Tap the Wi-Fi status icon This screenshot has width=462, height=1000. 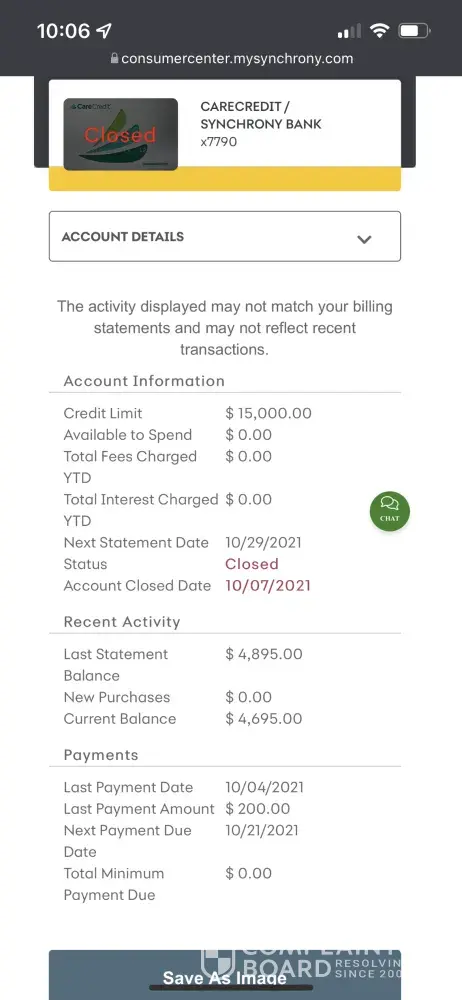pyautogui.click(x=380, y=31)
